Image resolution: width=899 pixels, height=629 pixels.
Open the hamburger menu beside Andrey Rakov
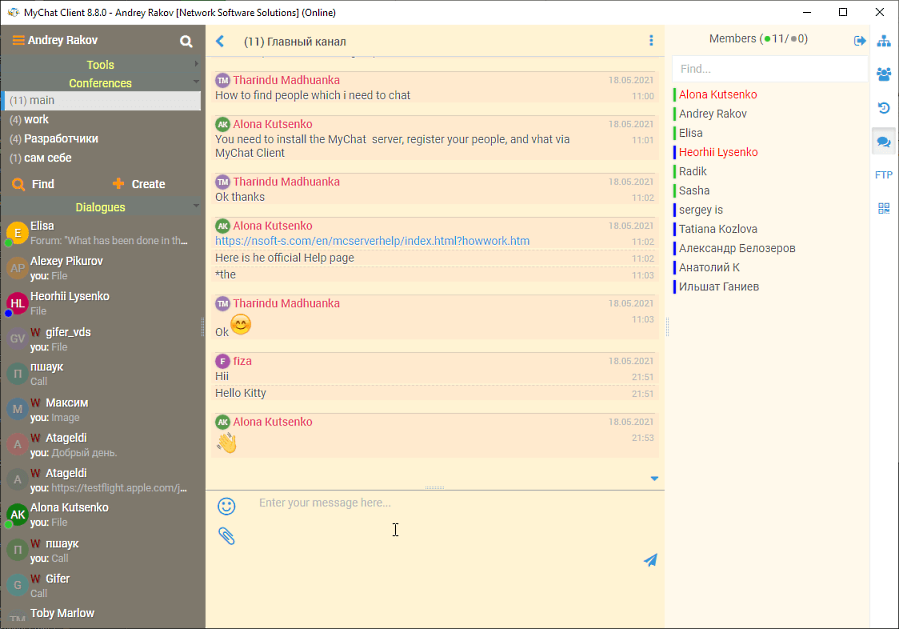(18, 41)
